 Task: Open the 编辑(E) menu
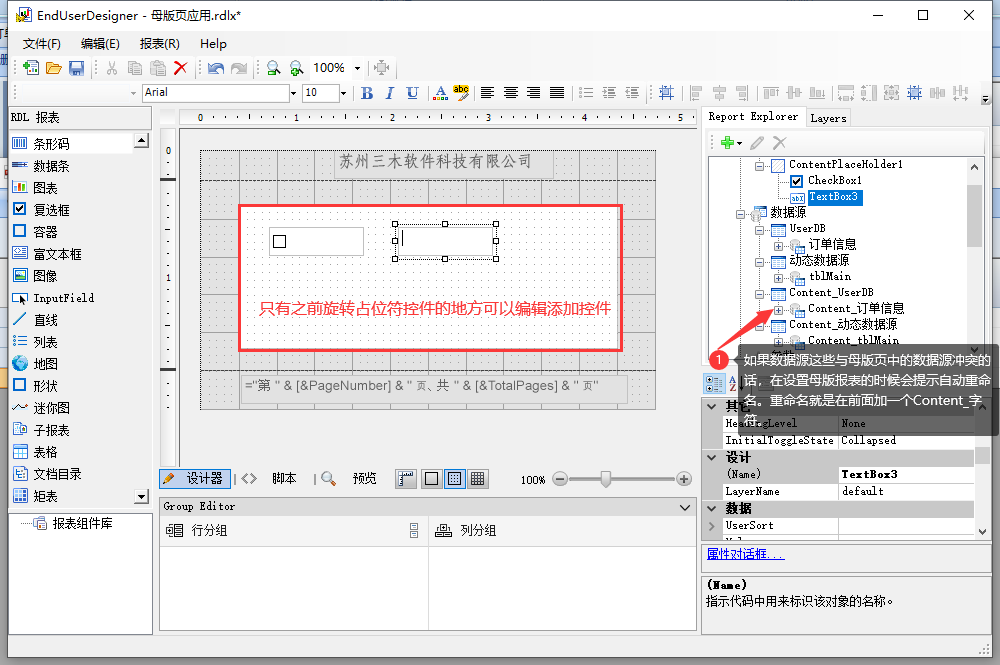[100, 44]
